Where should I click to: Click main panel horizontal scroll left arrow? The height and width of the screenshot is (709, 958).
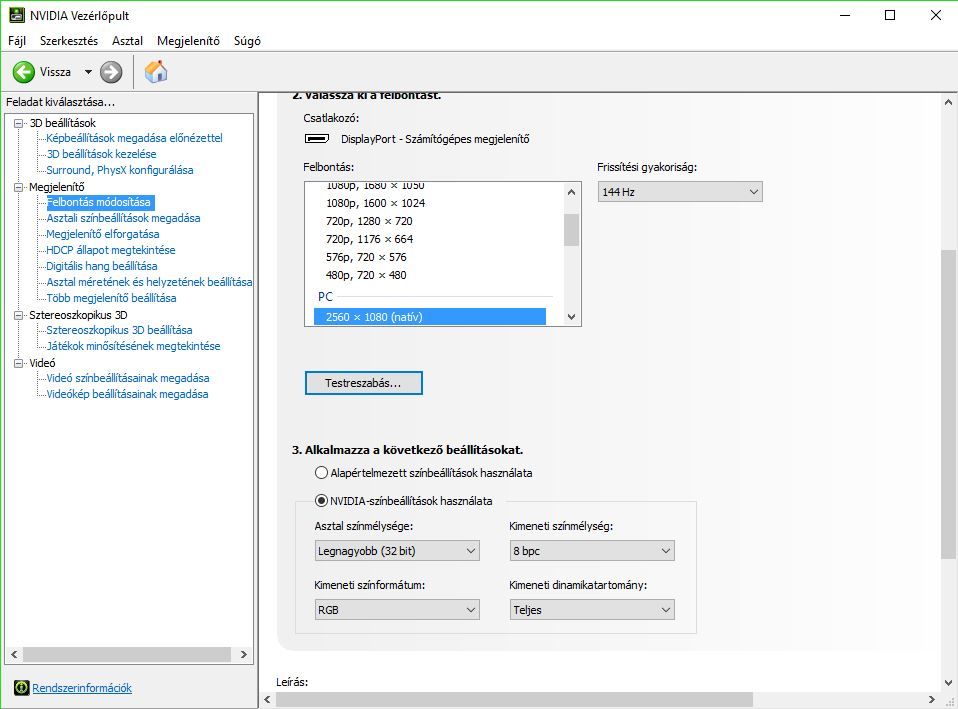pos(267,699)
